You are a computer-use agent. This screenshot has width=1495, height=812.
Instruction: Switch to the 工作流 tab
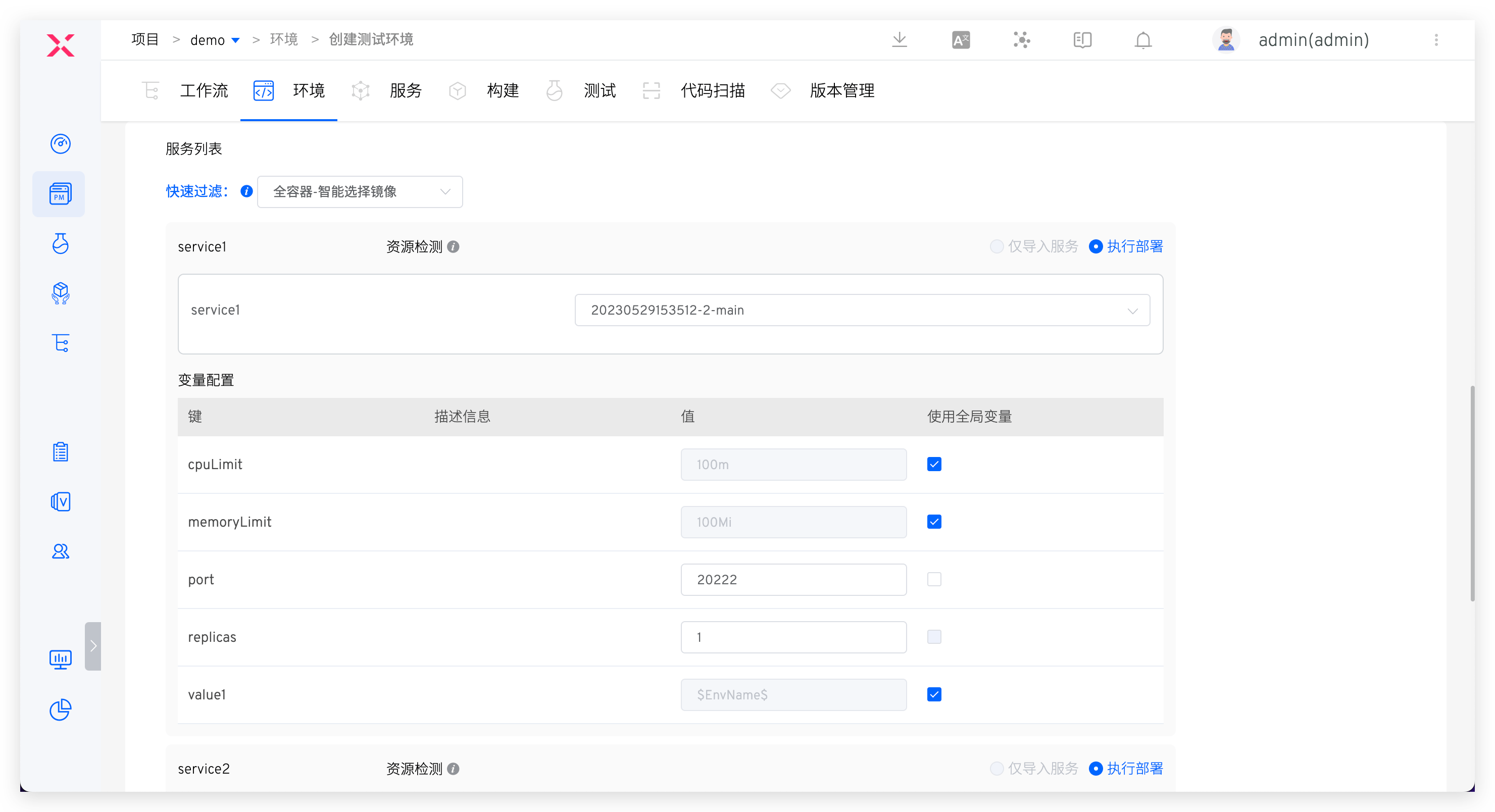[x=204, y=90]
